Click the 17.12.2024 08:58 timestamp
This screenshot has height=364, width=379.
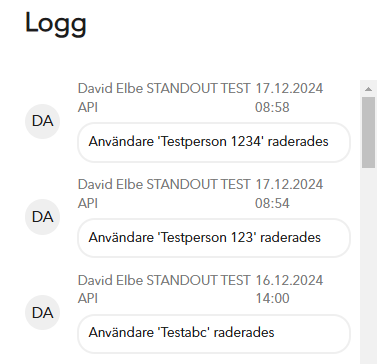[289, 98]
